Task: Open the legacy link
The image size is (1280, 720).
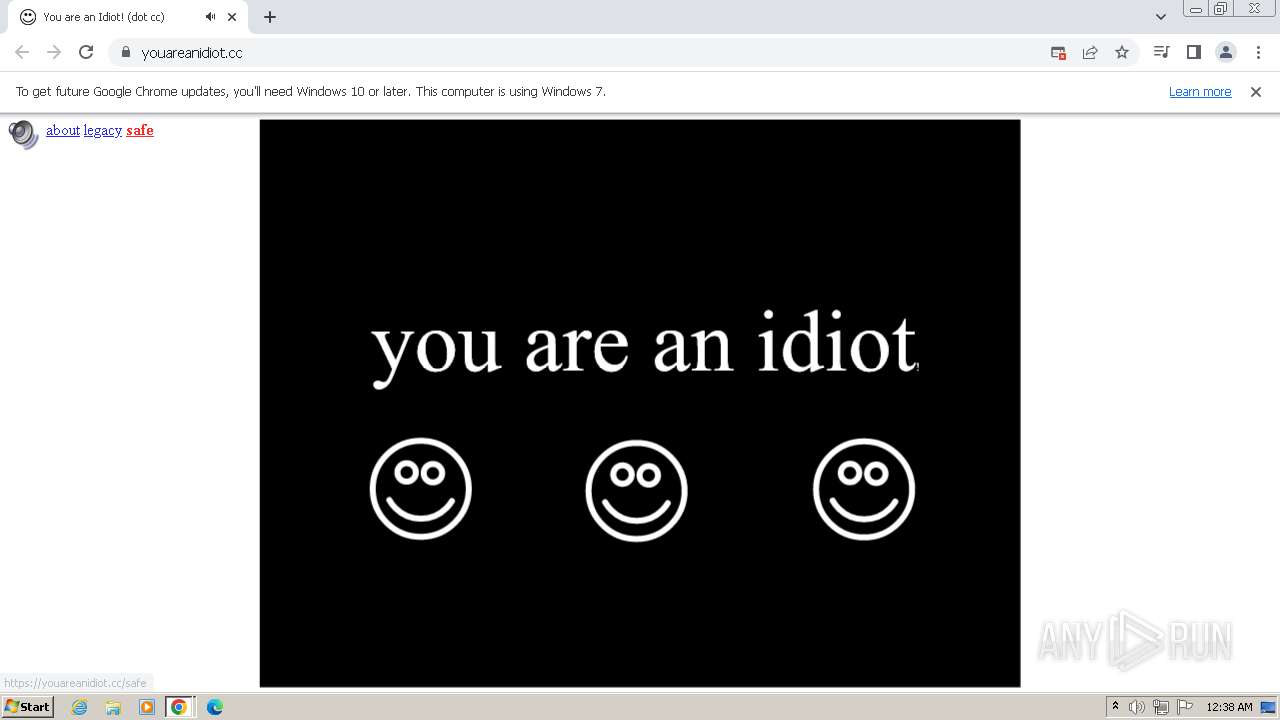Action: click(x=103, y=130)
